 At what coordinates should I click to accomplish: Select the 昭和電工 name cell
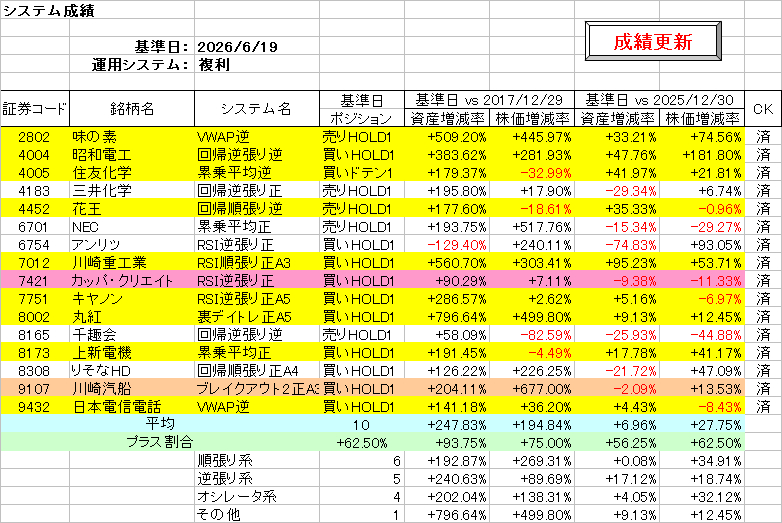click(x=132, y=155)
